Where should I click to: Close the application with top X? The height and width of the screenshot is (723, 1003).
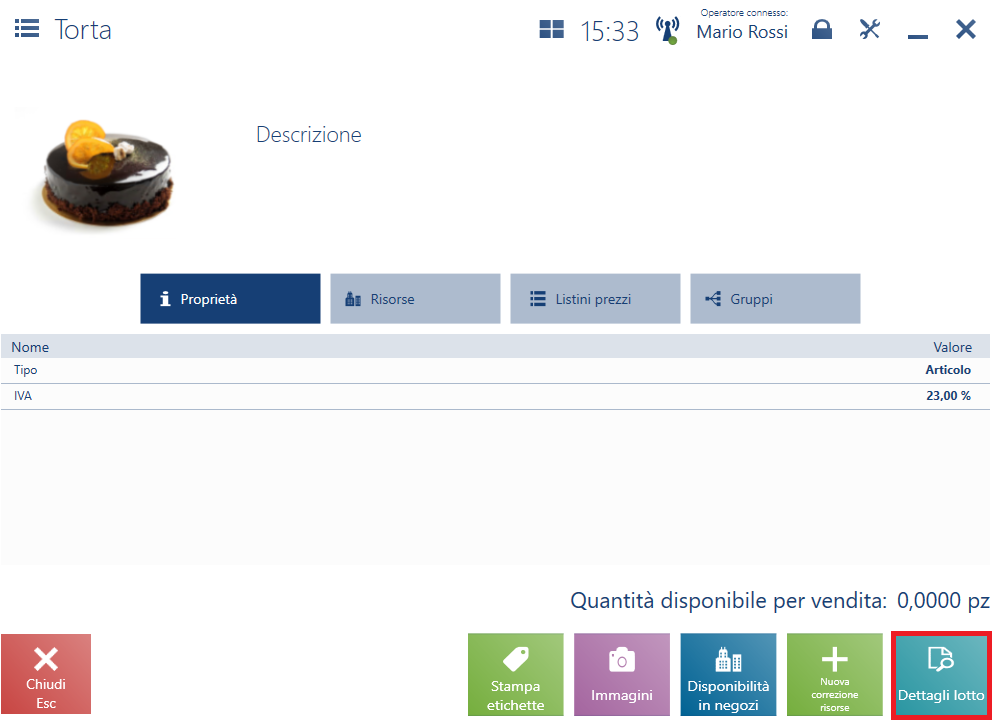click(x=966, y=29)
